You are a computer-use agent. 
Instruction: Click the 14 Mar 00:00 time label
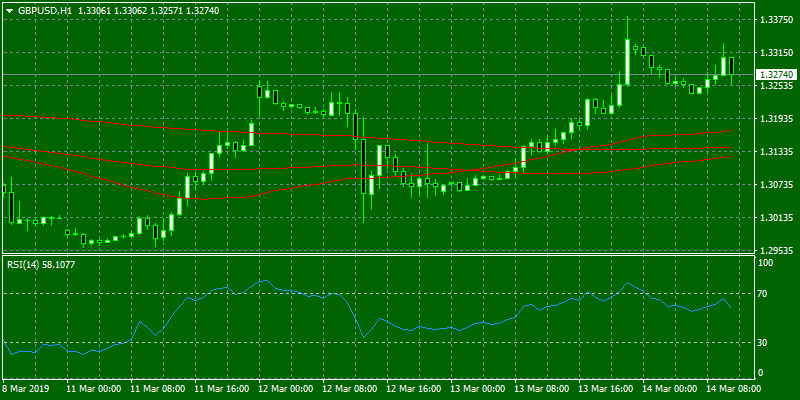click(670, 389)
